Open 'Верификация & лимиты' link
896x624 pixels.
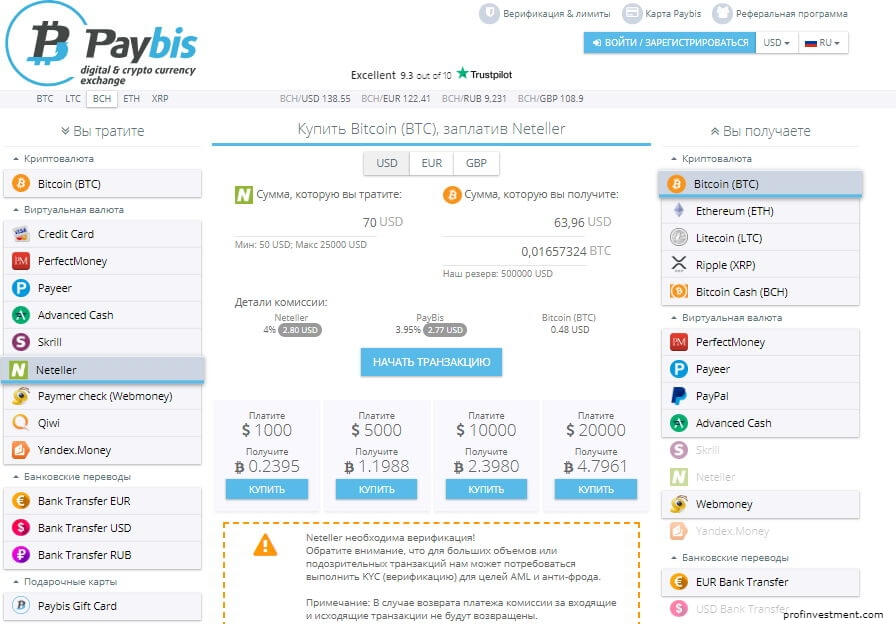coord(557,14)
